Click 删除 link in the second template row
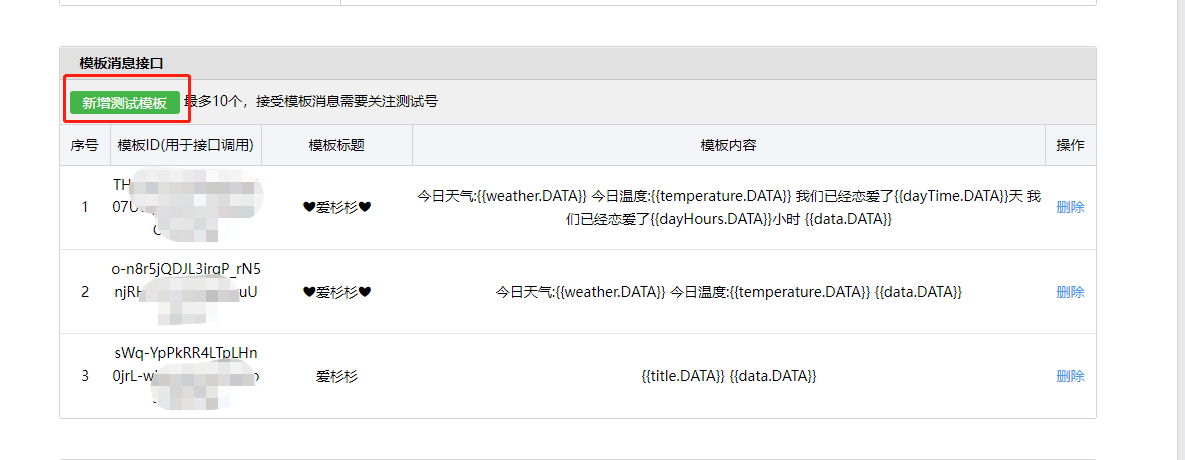 [1070, 292]
